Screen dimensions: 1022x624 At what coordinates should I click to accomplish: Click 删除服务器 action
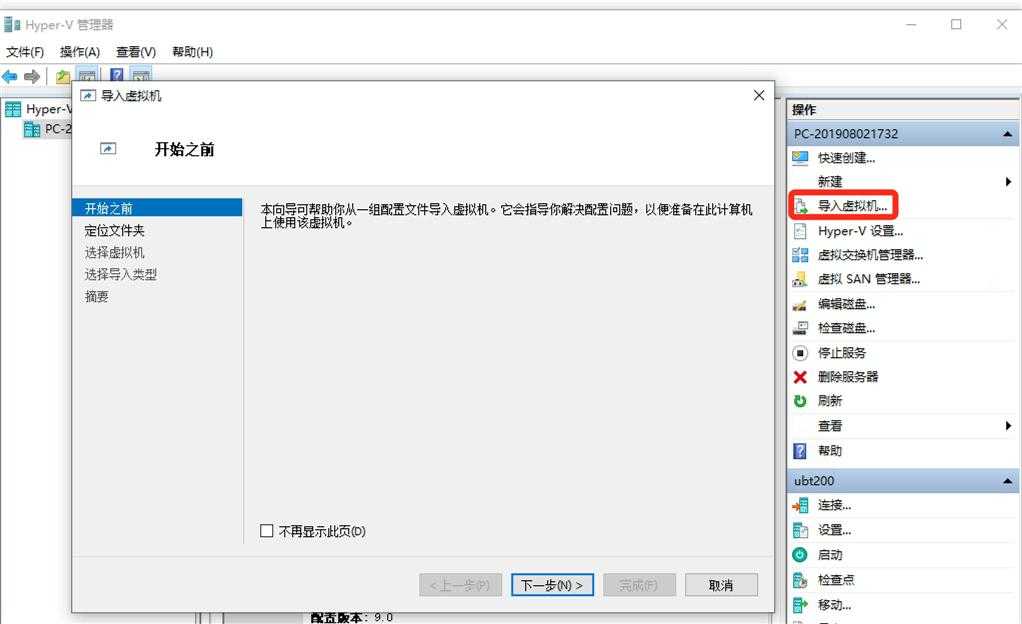[847, 377]
